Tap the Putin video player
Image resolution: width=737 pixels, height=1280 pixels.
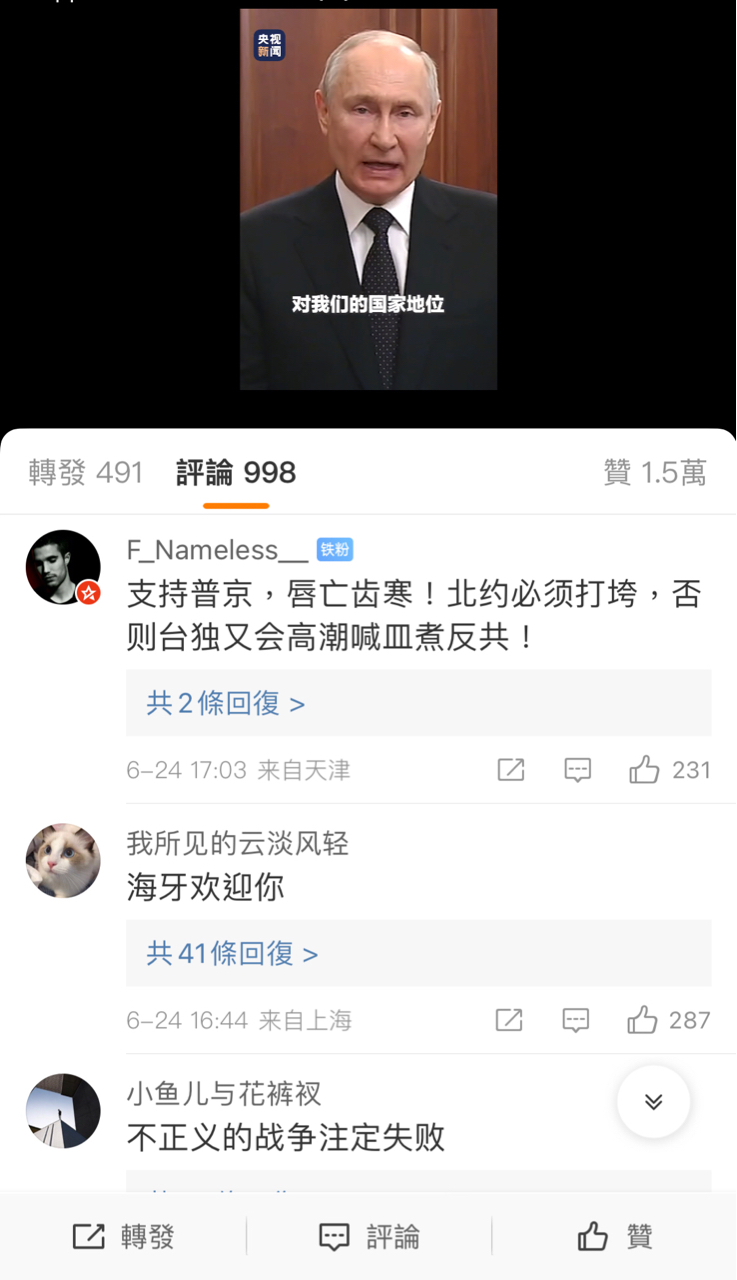click(368, 199)
